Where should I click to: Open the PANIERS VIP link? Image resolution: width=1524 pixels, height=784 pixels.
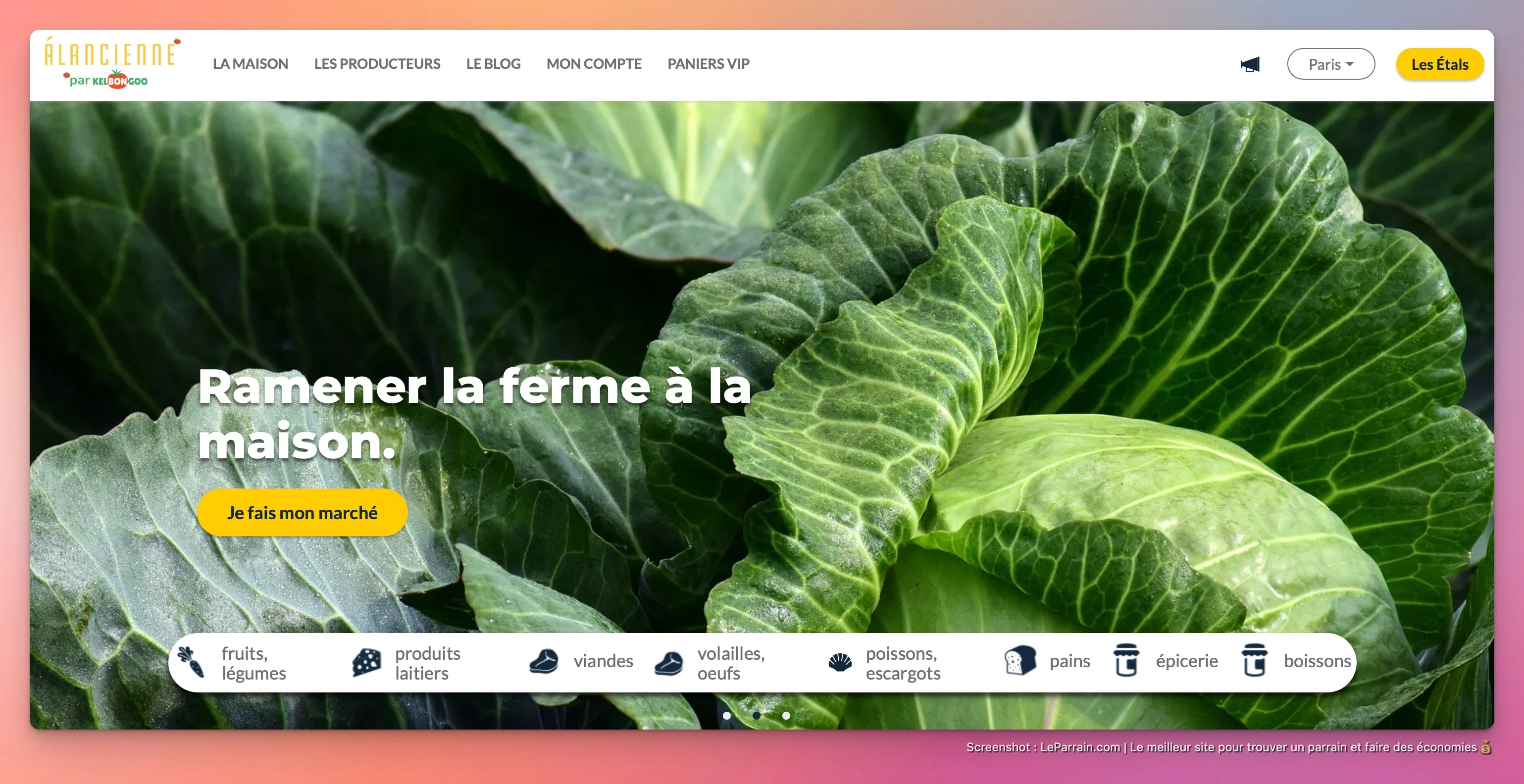point(708,64)
